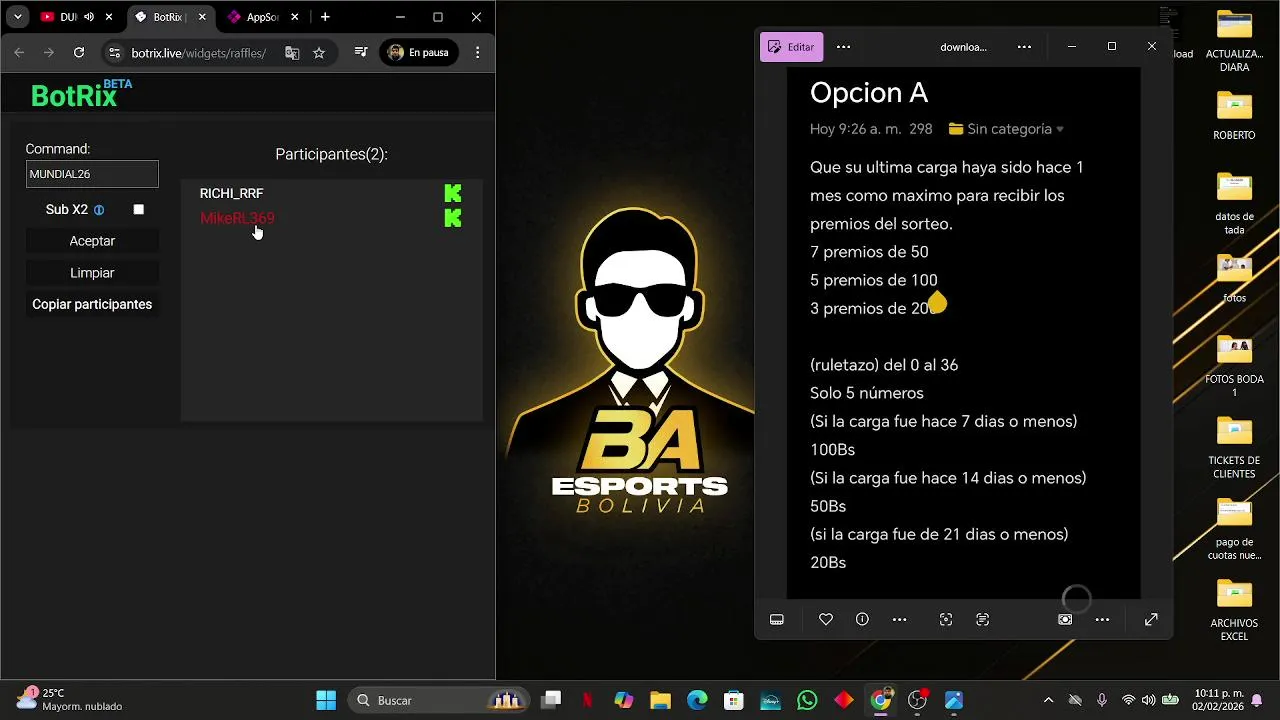Open the three-dot menu beside the download filename
The image size is (1280, 720).
(1024, 47)
